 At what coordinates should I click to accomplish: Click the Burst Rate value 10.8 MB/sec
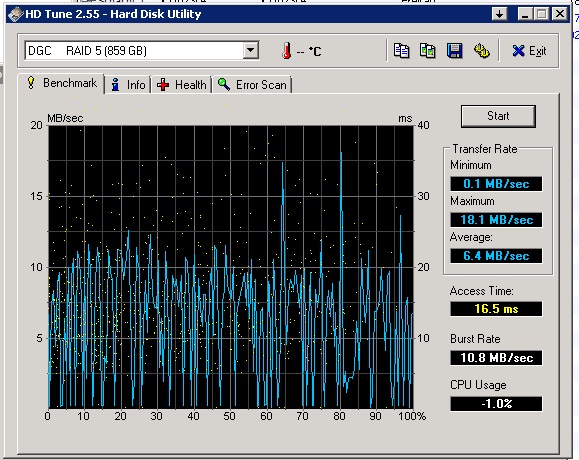(x=496, y=358)
